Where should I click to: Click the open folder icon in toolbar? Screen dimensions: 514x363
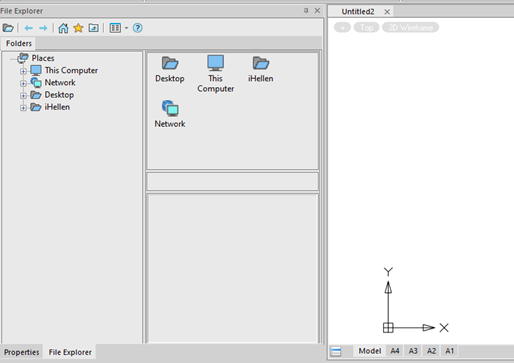coord(8,28)
